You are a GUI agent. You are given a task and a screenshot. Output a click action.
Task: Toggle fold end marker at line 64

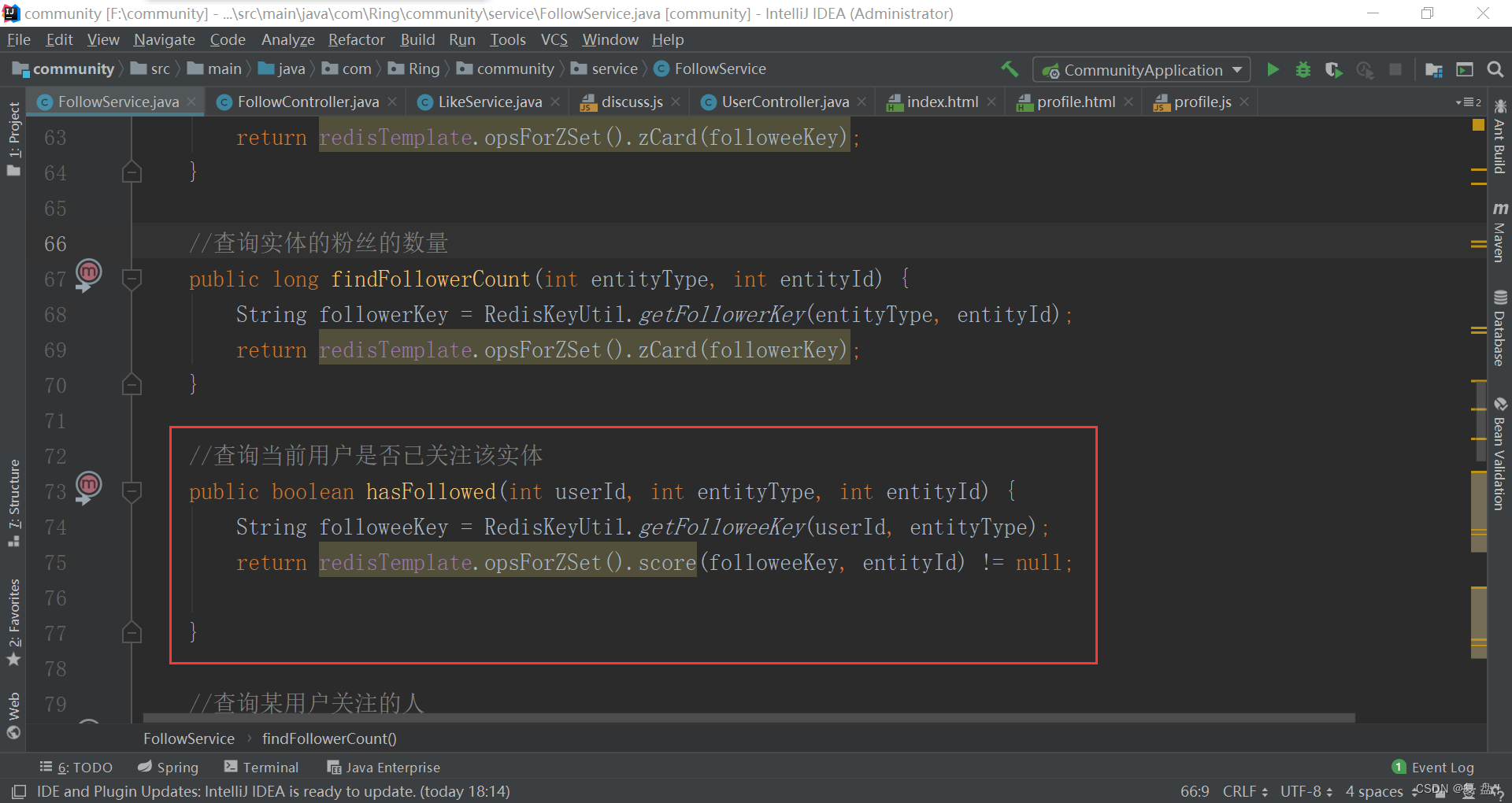(132, 172)
